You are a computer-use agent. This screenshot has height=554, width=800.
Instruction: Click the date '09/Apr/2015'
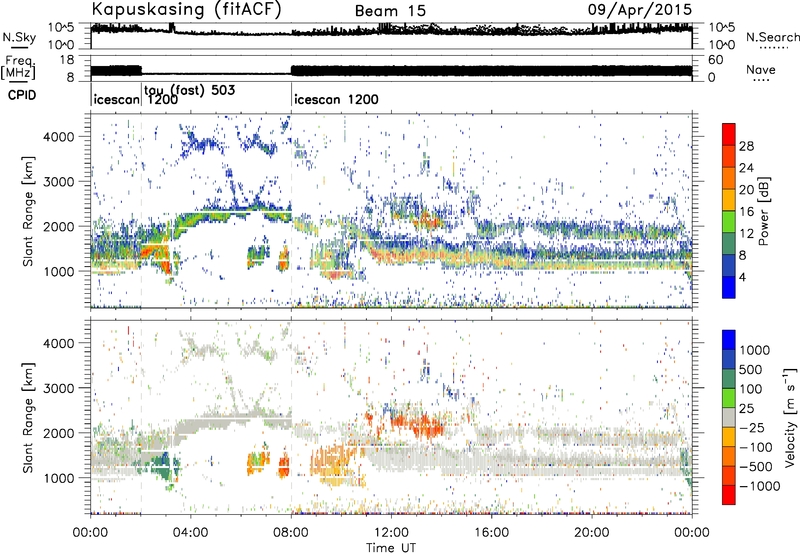point(640,10)
